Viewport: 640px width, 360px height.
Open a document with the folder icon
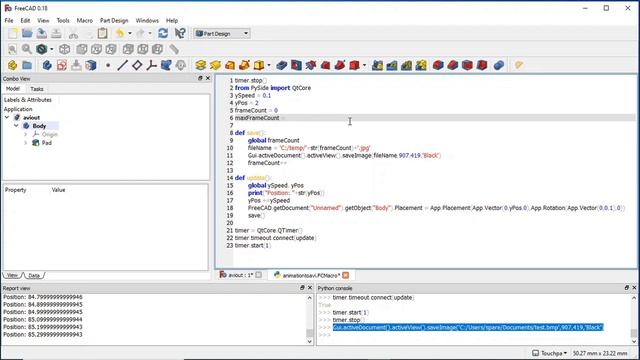click(x=27, y=33)
